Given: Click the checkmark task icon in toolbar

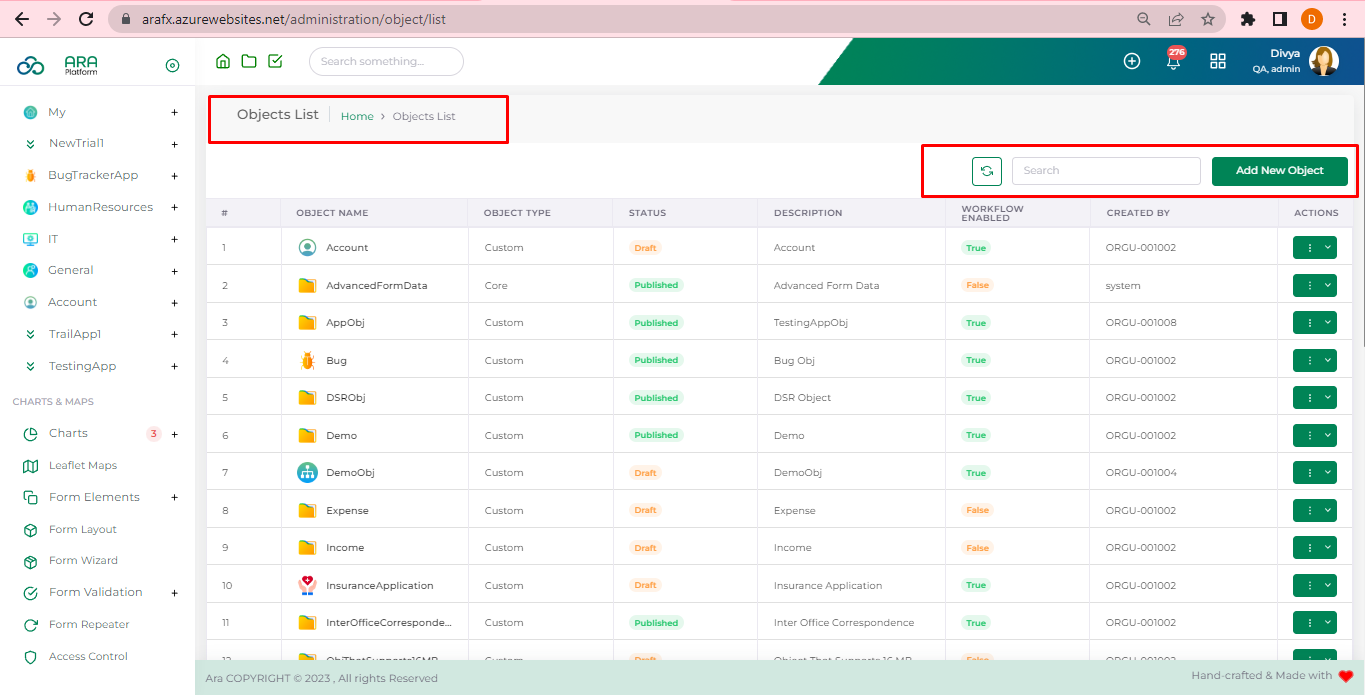Looking at the screenshot, I should 275,62.
